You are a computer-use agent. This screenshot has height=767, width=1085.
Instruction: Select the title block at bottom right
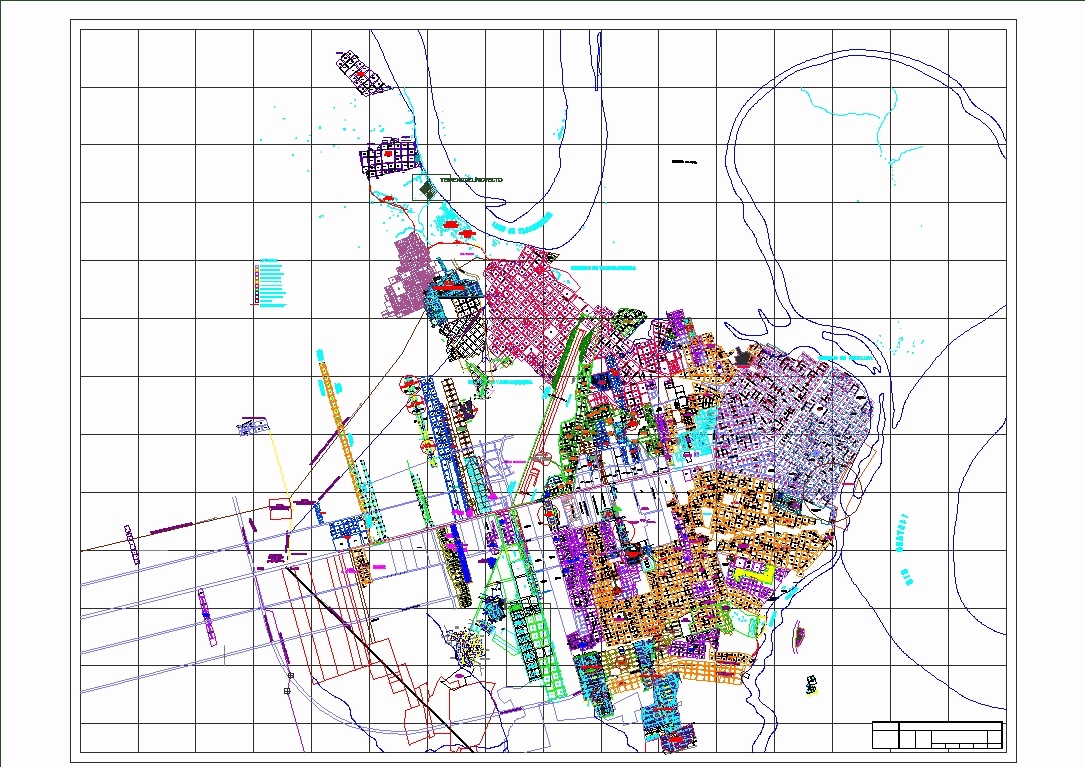point(935,737)
